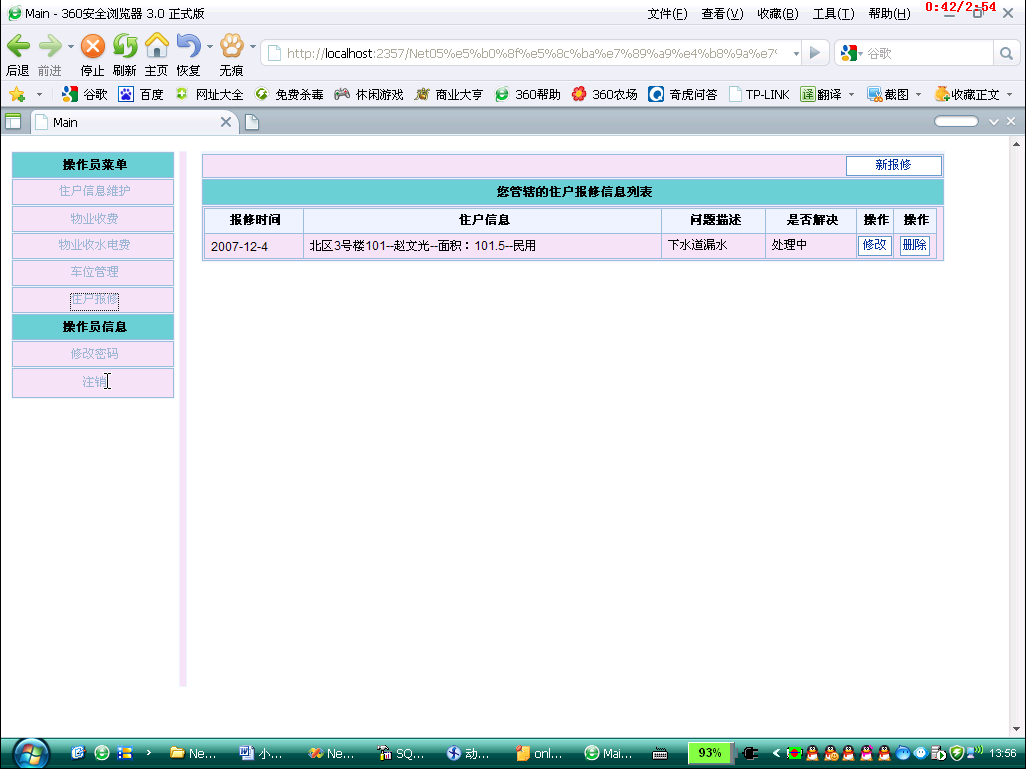The image size is (1026, 769).
Task: Open the 360帮助 bookmark
Action: click(527, 94)
